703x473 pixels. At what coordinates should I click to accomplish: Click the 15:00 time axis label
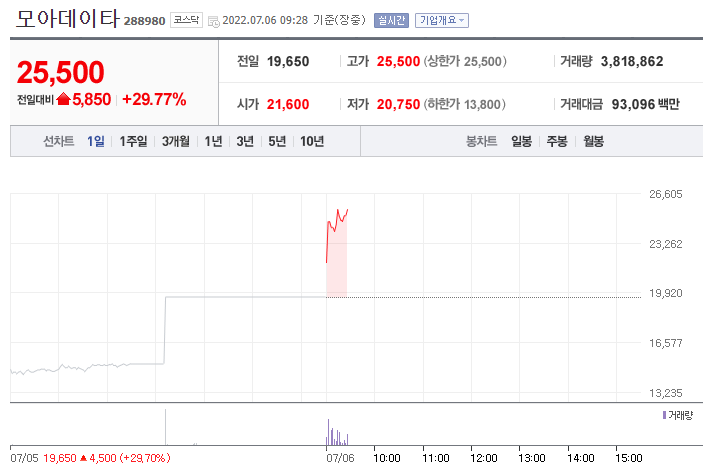[629, 458]
